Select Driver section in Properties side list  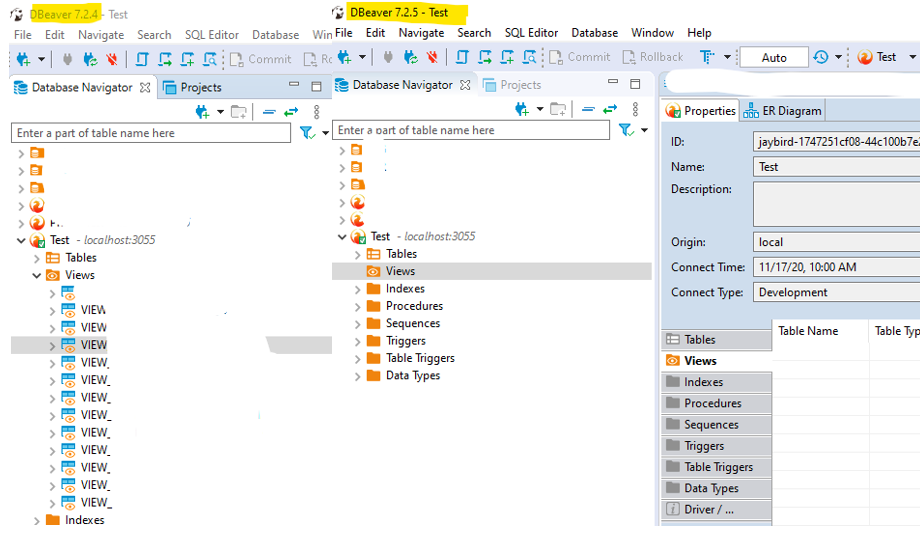pos(717,509)
